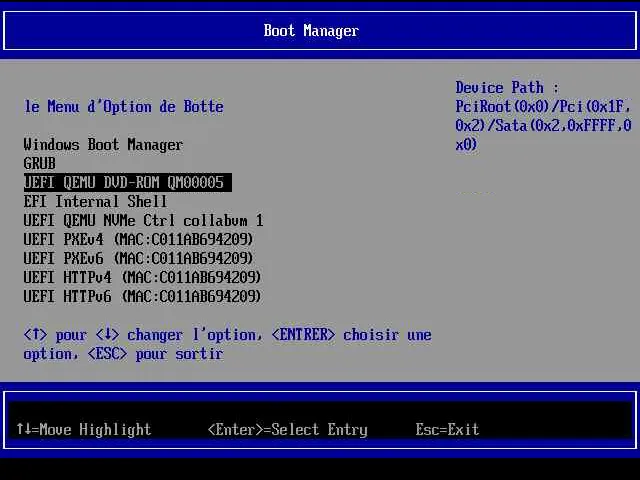Click the Esc=Exit hint
The height and width of the screenshot is (480, 640).
[x=447, y=429]
